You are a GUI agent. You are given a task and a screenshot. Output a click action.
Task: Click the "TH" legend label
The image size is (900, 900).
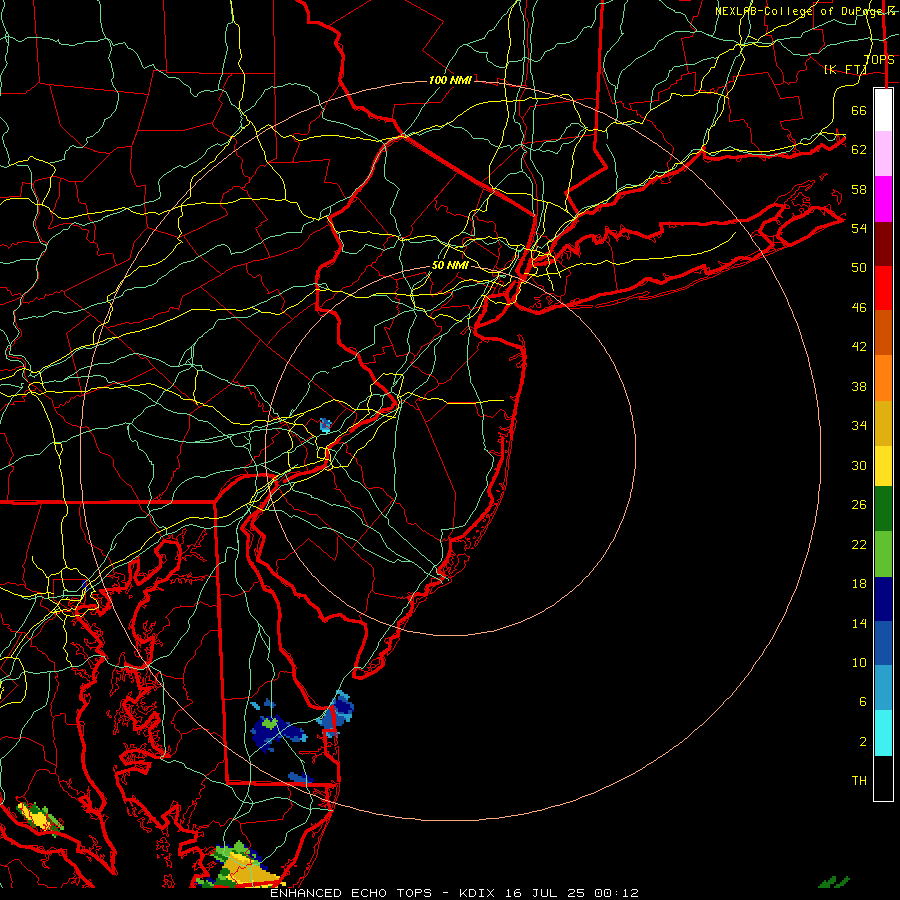coord(859,781)
